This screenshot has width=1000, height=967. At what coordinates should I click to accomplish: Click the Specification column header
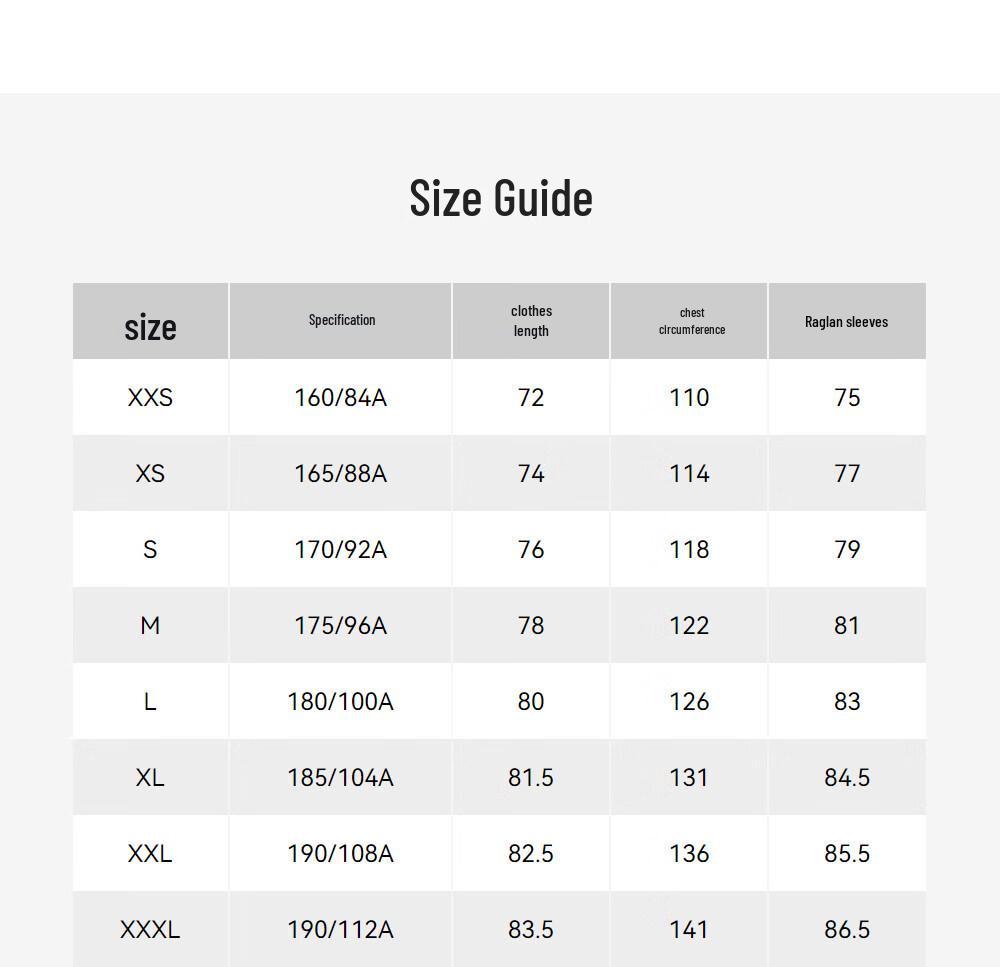pos(341,321)
